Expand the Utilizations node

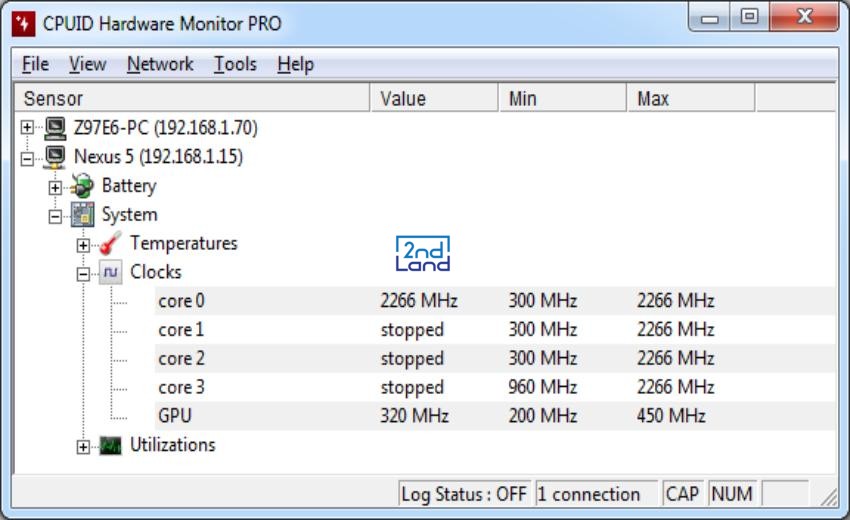(83, 447)
